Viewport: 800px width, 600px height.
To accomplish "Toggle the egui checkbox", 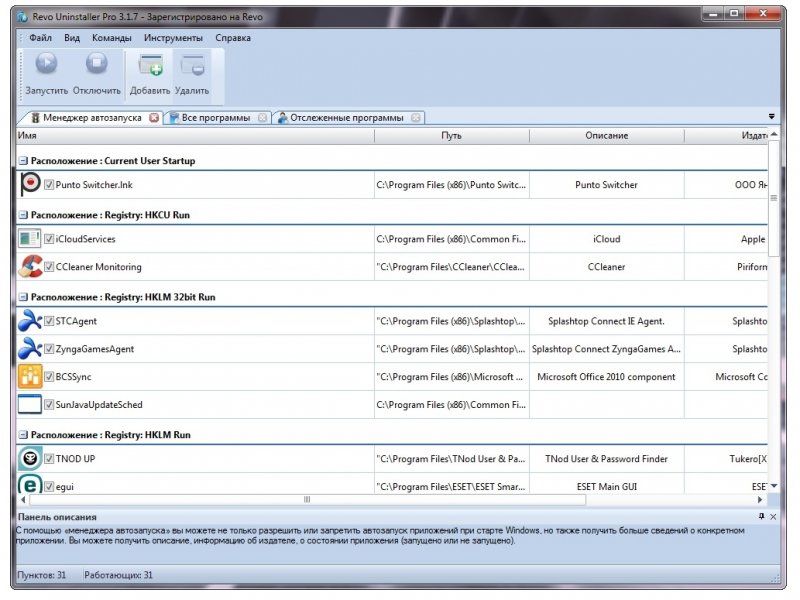I will click(x=49, y=486).
